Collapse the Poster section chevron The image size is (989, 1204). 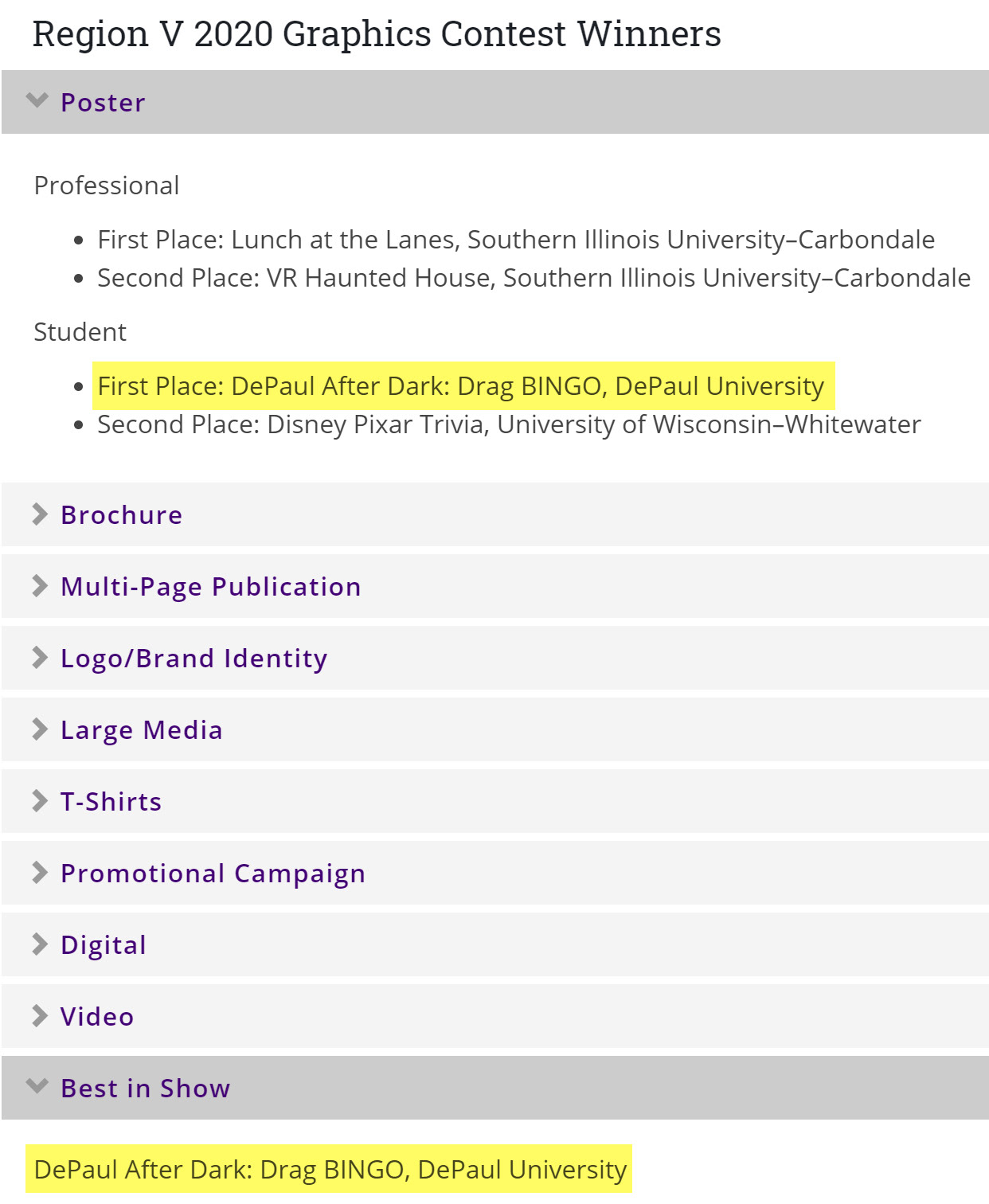37,100
